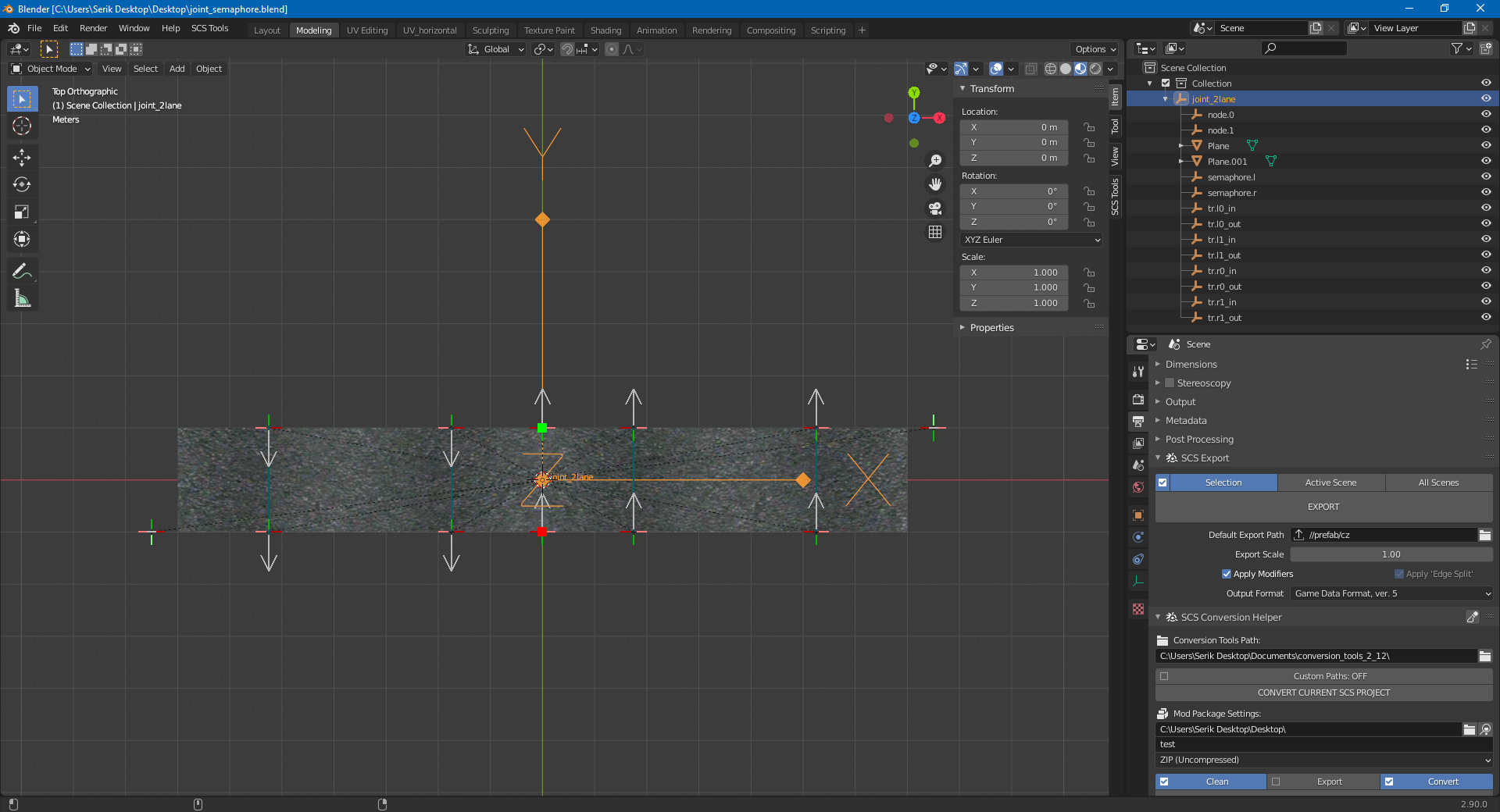Open the Output Format dropdown
The width and height of the screenshot is (1500, 812).
pyautogui.click(x=1391, y=593)
